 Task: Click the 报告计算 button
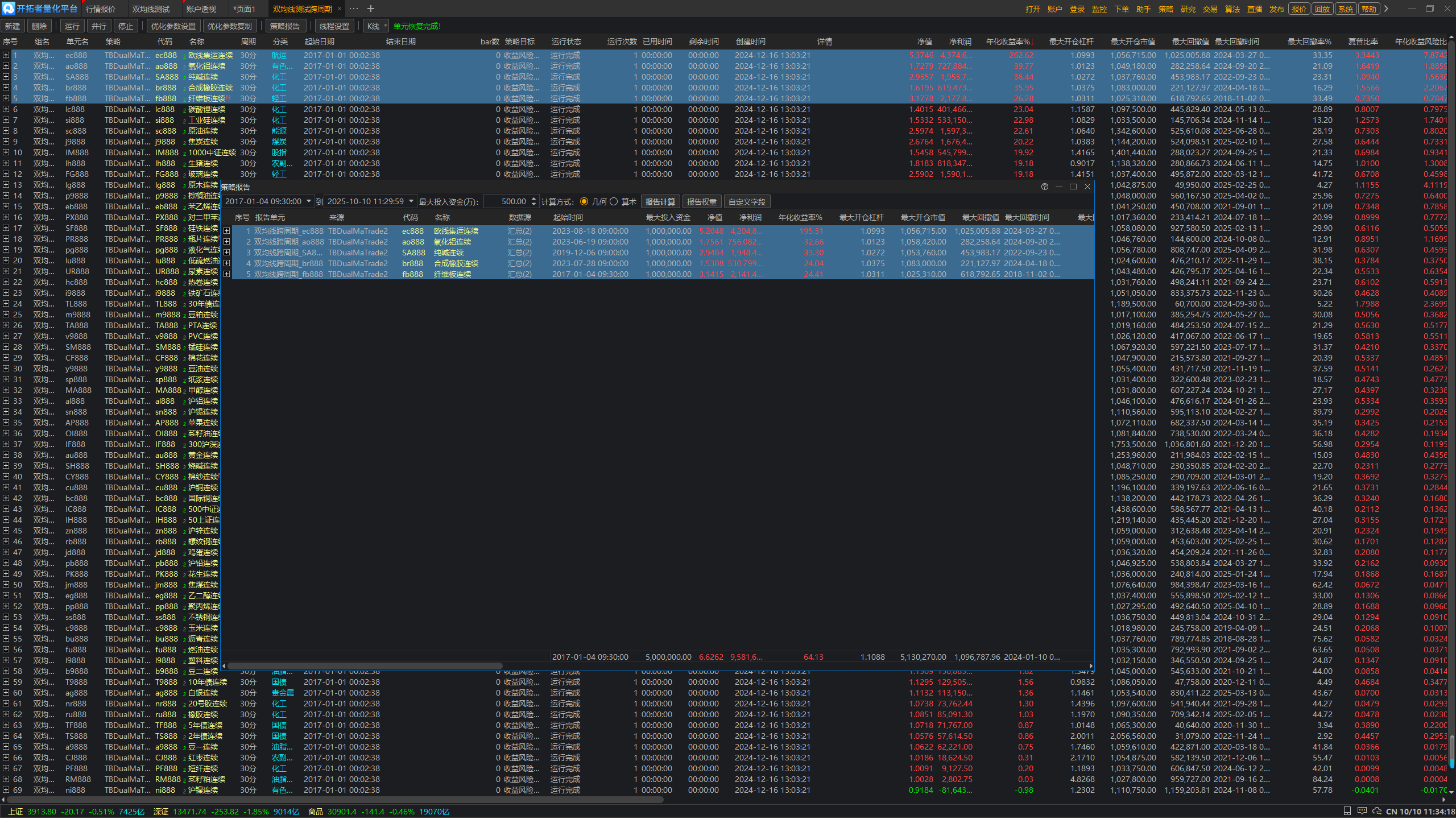[660, 202]
